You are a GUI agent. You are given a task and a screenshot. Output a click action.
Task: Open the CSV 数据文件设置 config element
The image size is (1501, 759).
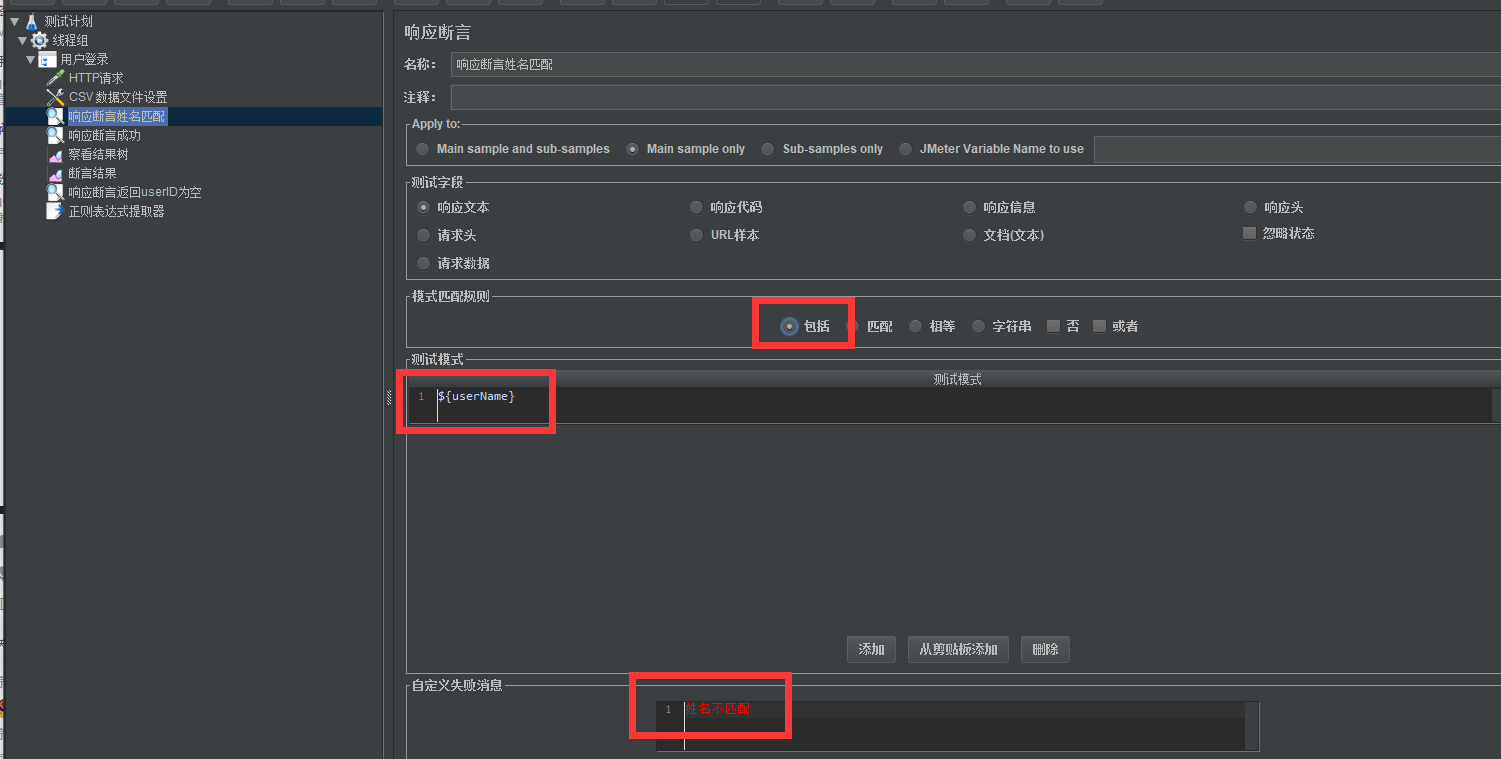pos(56,96)
